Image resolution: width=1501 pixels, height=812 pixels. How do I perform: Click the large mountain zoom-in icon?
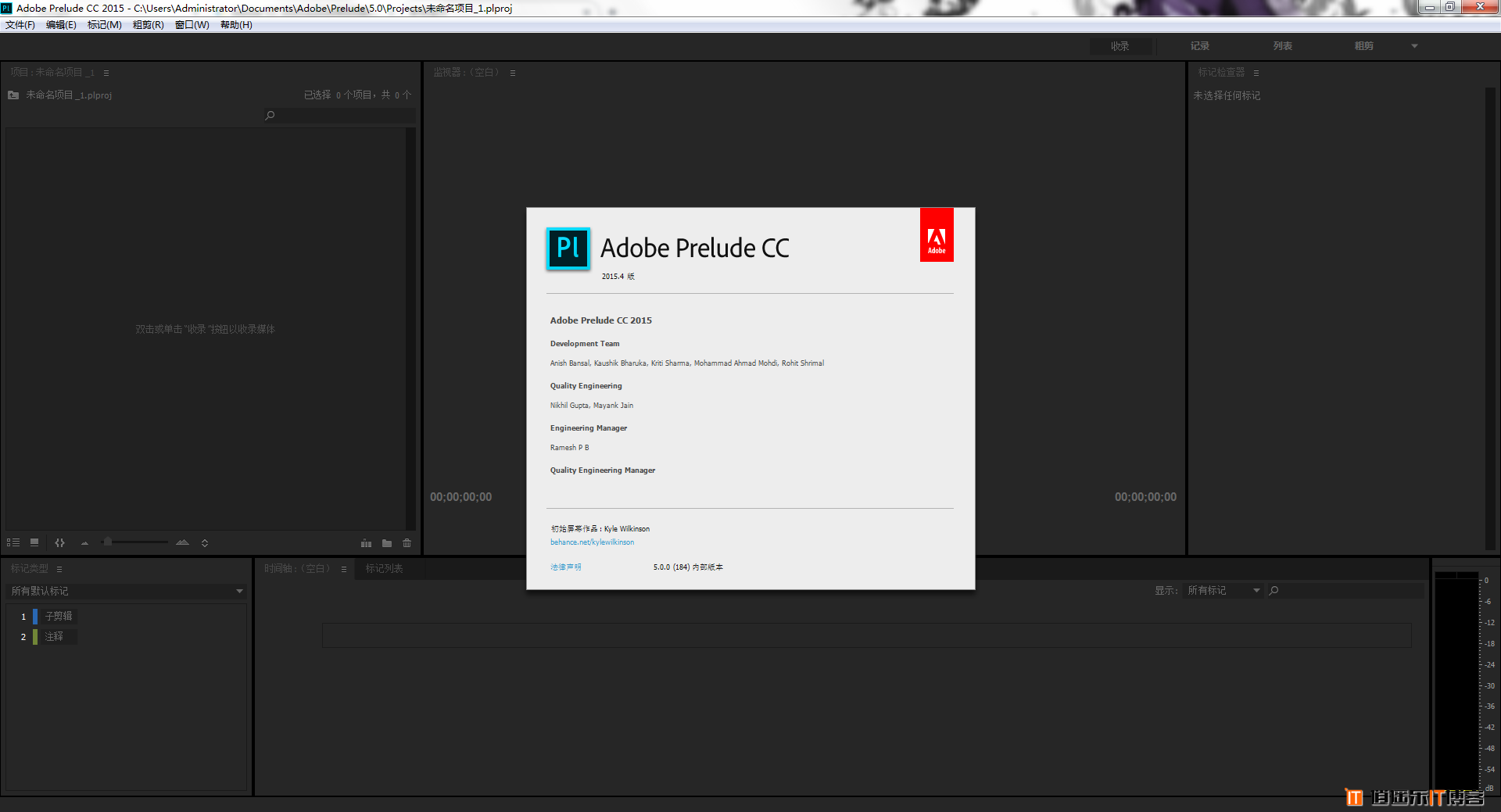pos(183,542)
